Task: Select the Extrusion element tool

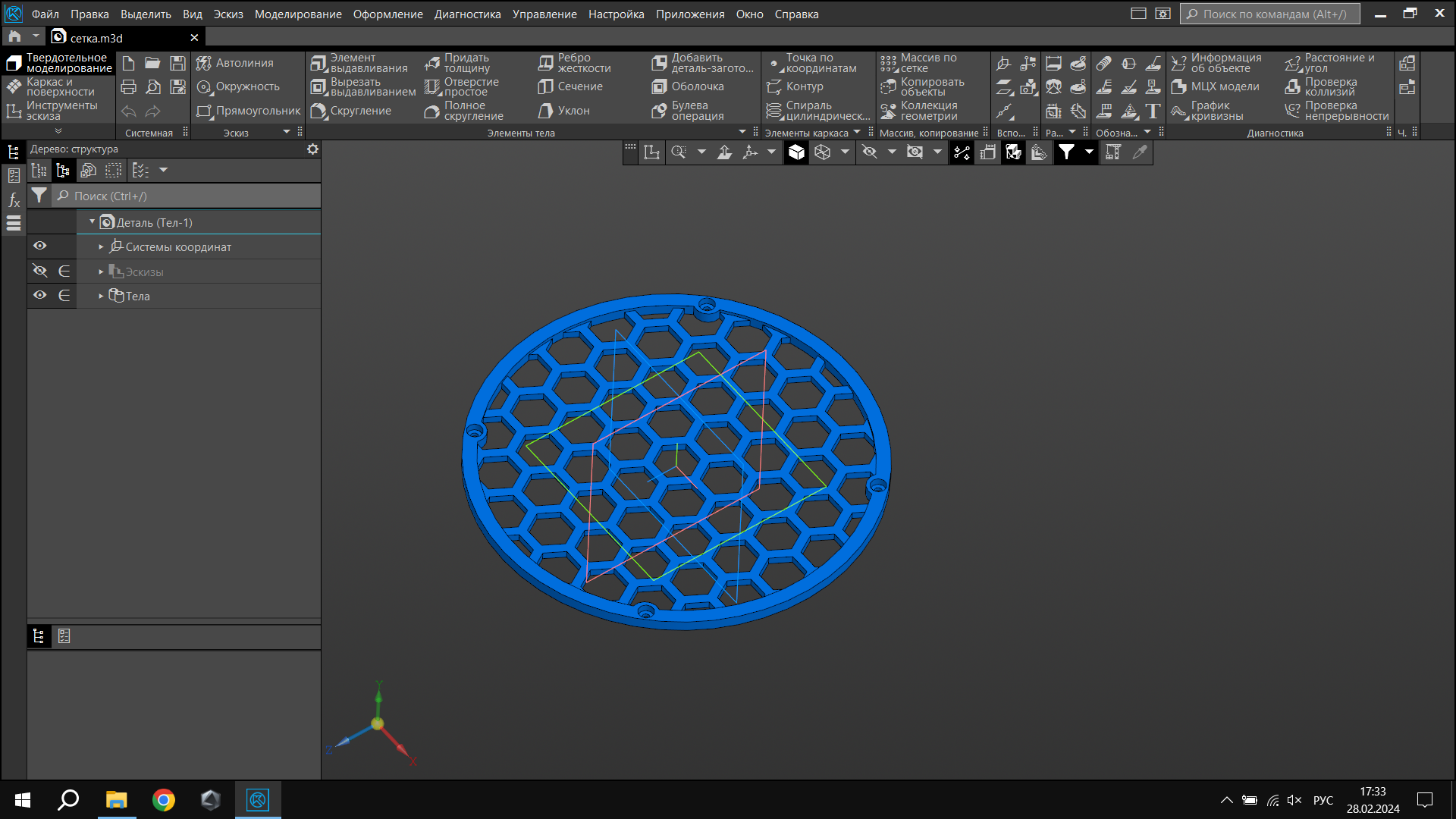Action: tap(359, 63)
